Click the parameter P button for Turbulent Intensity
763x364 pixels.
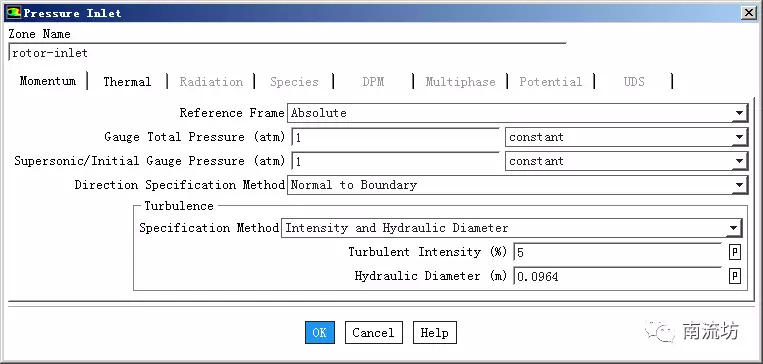point(734,252)
